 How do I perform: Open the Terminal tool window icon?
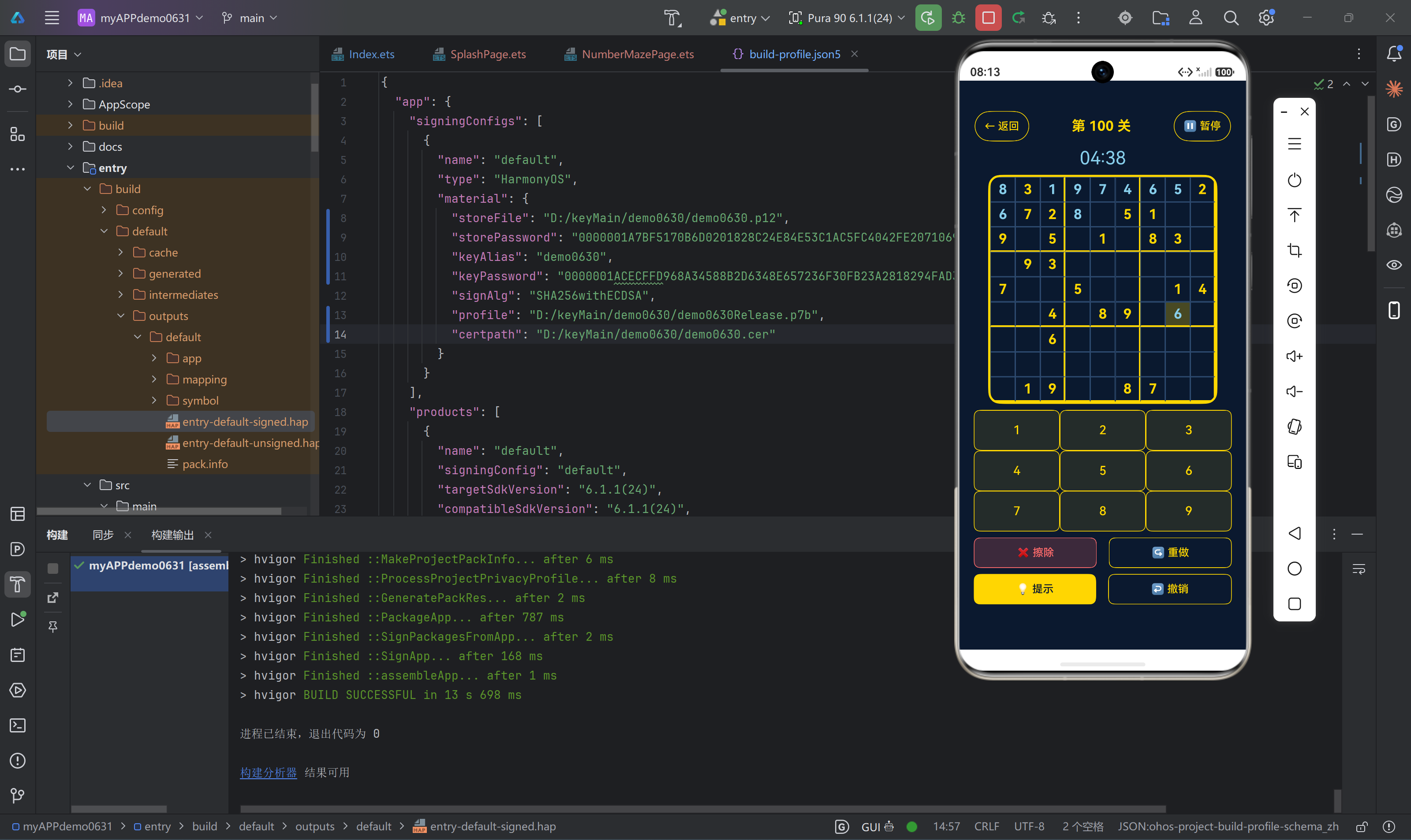click(18, 725)
